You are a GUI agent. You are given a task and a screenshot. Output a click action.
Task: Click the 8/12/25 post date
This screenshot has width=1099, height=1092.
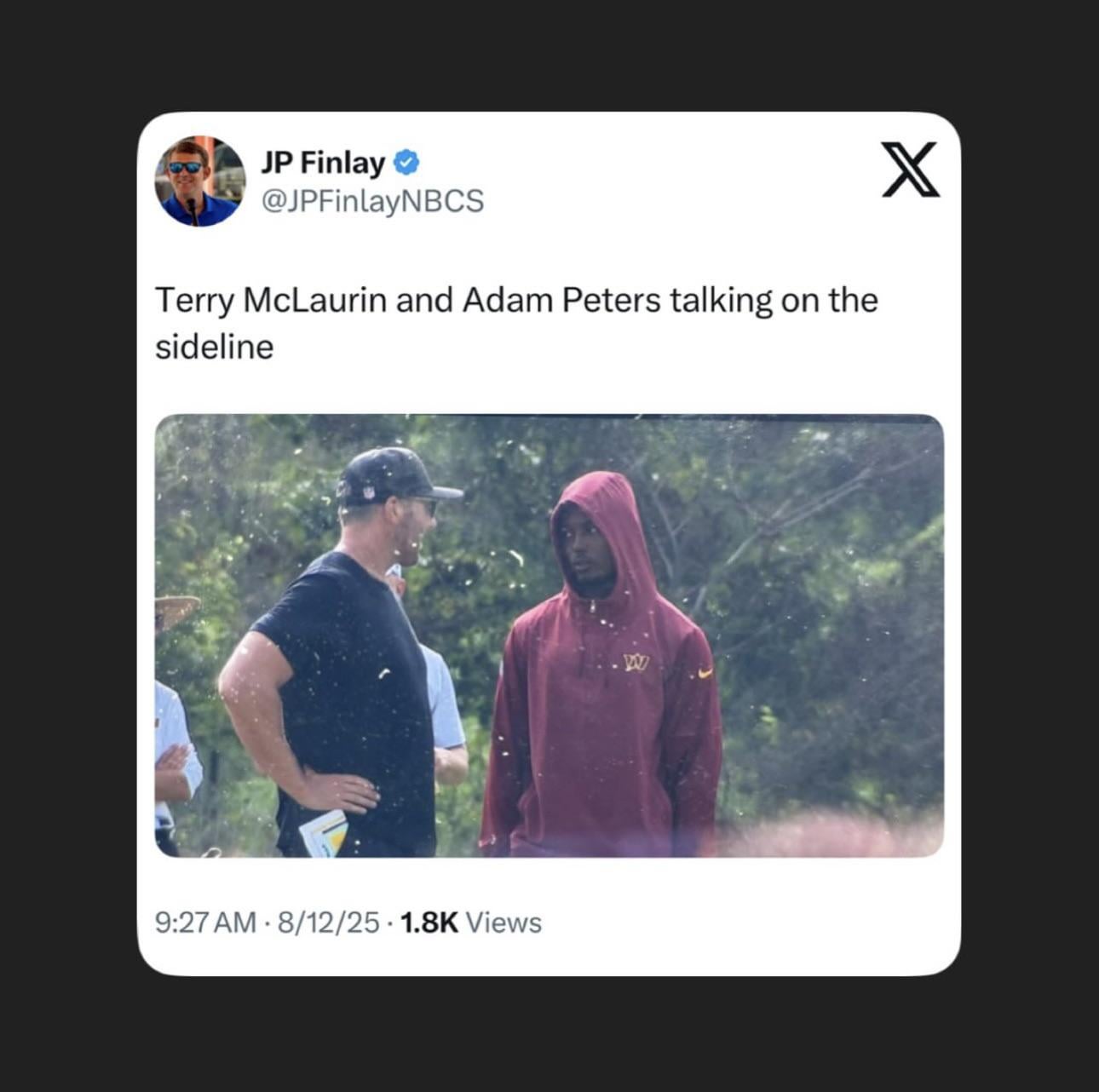pyautogui.click(x=328, y=922)
